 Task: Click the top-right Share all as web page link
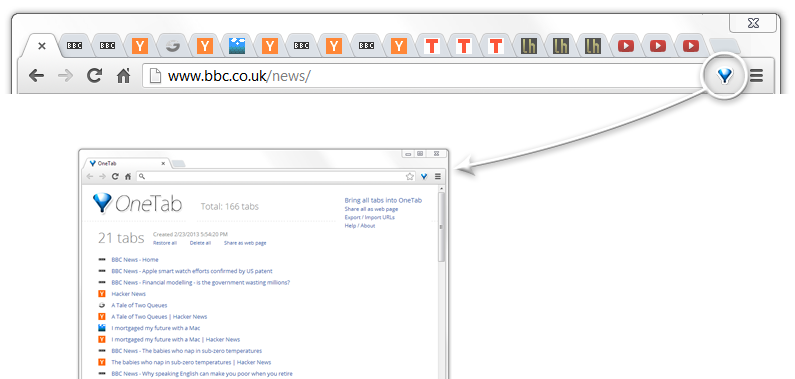click(x=371, y=209)
